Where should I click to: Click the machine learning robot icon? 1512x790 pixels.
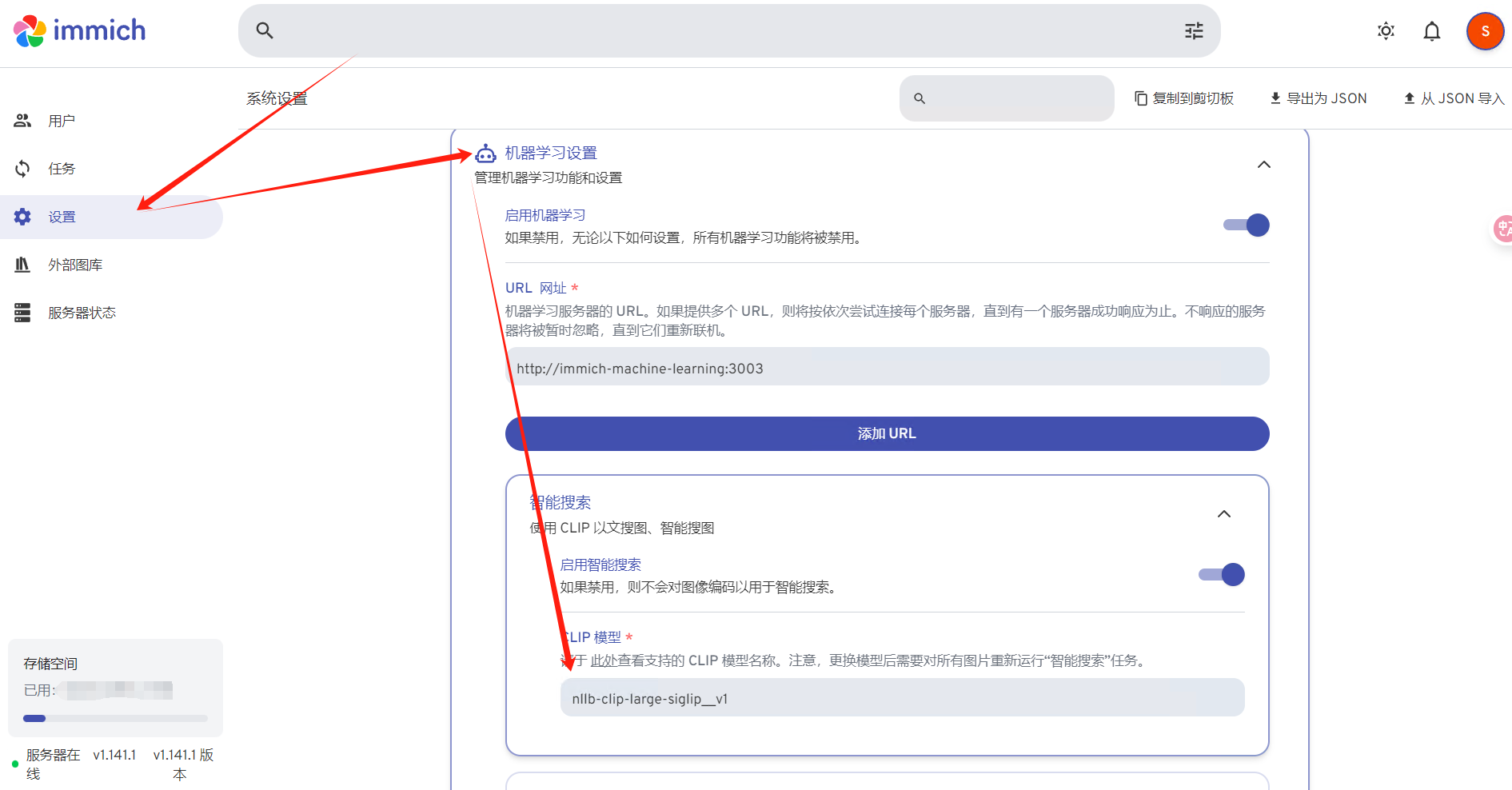485,153
